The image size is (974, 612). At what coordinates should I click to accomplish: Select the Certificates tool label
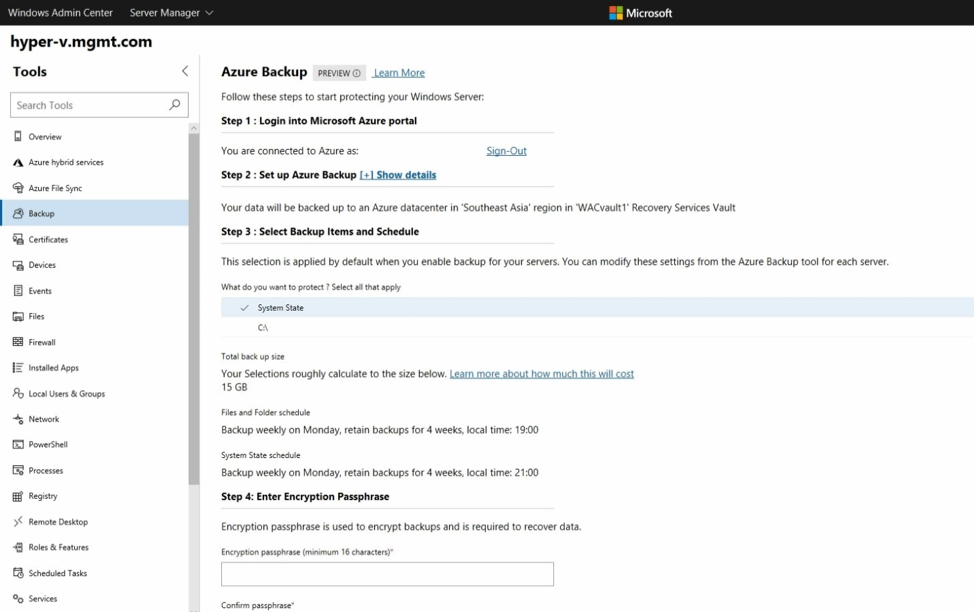(x=48, y=239)
